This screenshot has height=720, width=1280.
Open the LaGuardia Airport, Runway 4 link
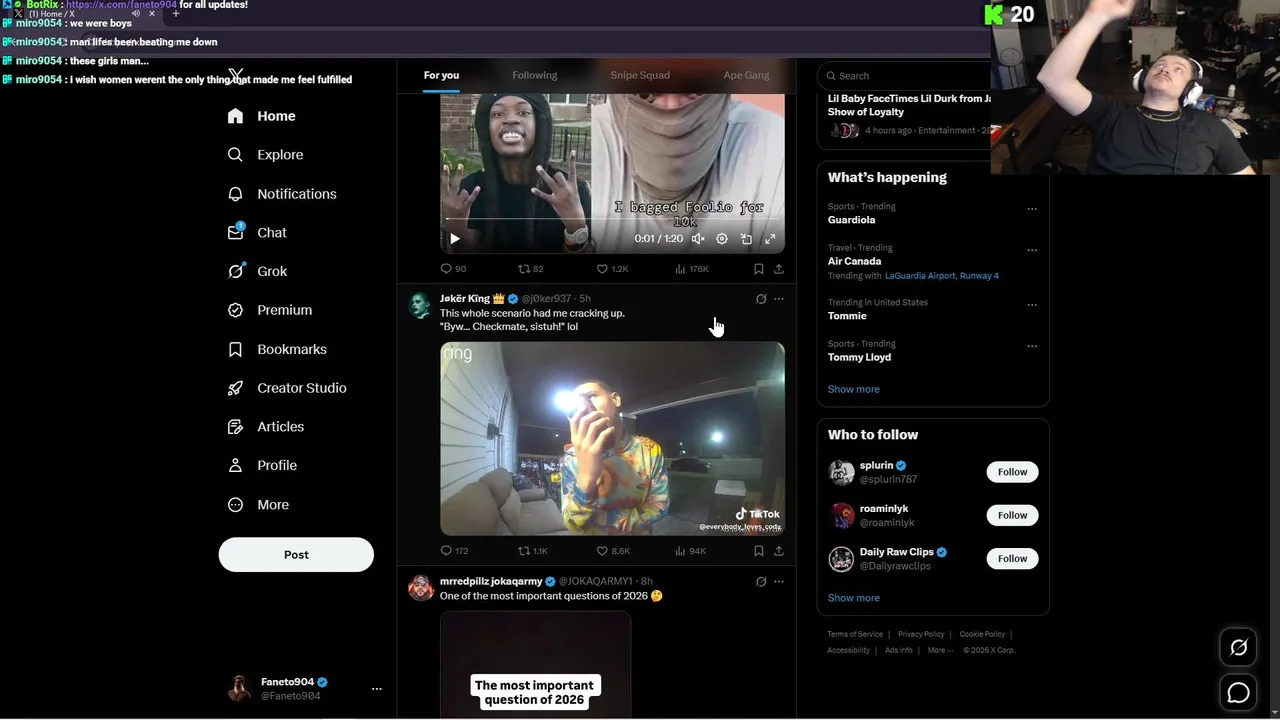(x=942, y=276)
